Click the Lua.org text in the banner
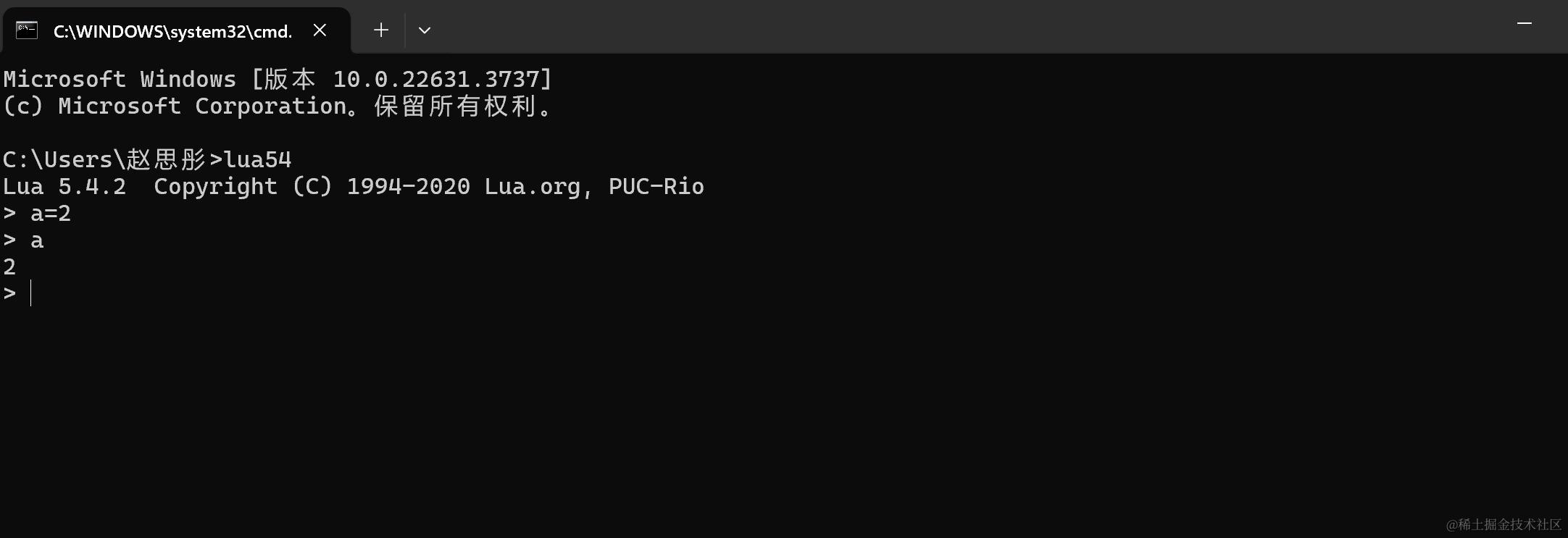 (x=533, y=187)
